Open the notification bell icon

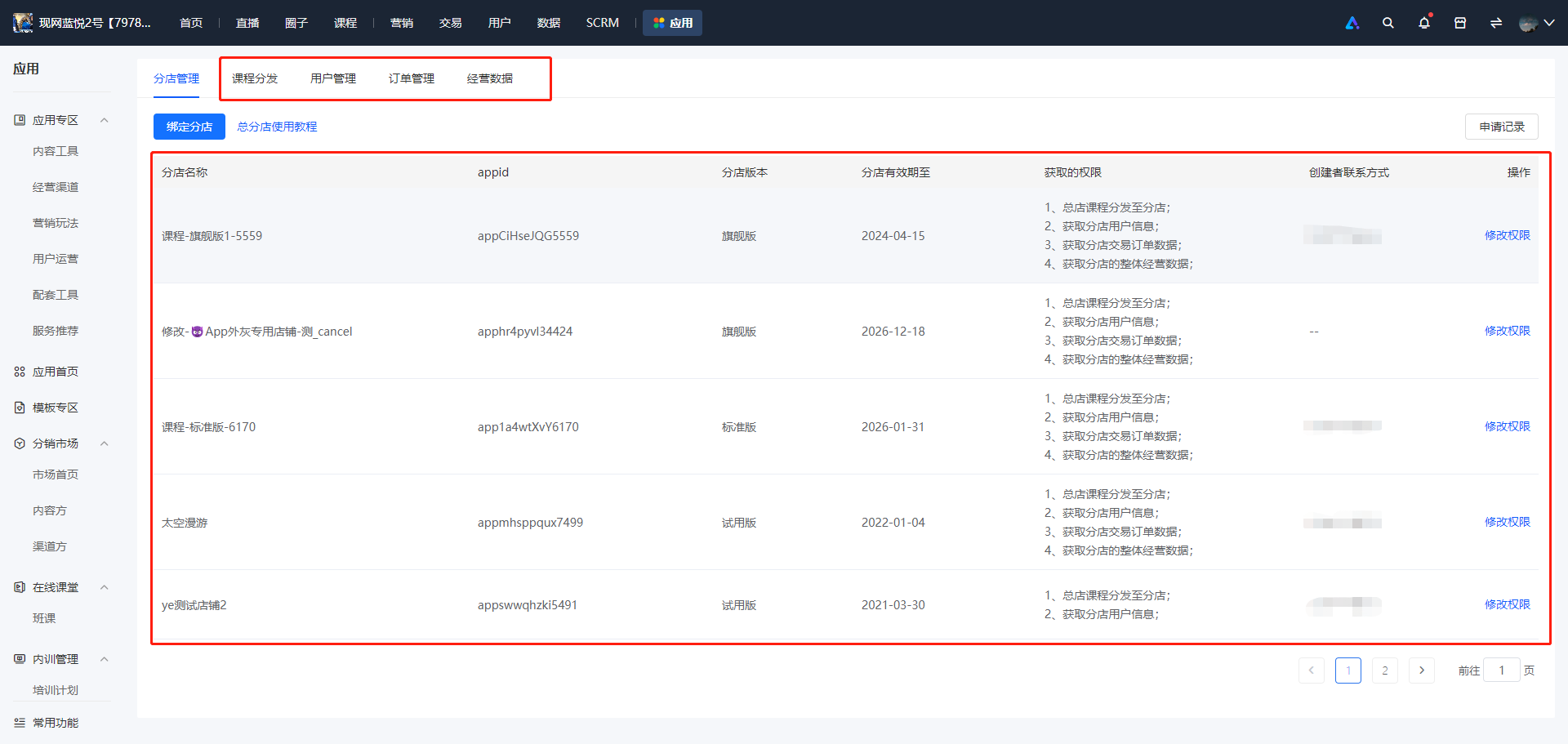click(1424, 23)
